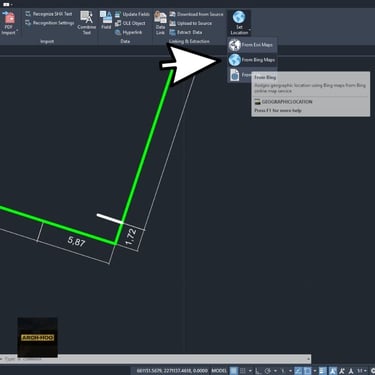Toggle Isometric drafting in the status bar
Viewport: 375px width, 375px height.
point(283,371)
